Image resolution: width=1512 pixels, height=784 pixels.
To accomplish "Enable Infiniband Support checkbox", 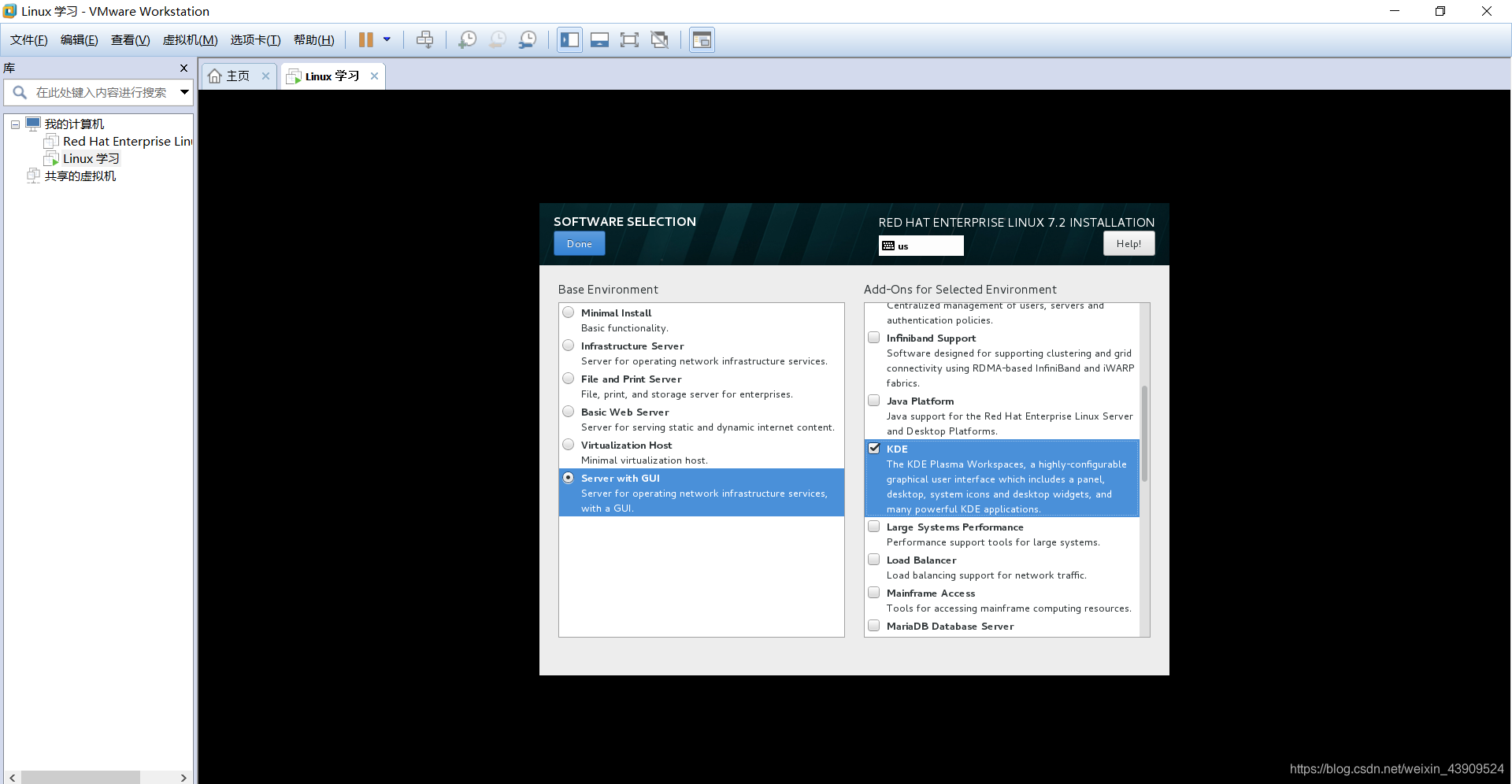I will coord(873,338).
